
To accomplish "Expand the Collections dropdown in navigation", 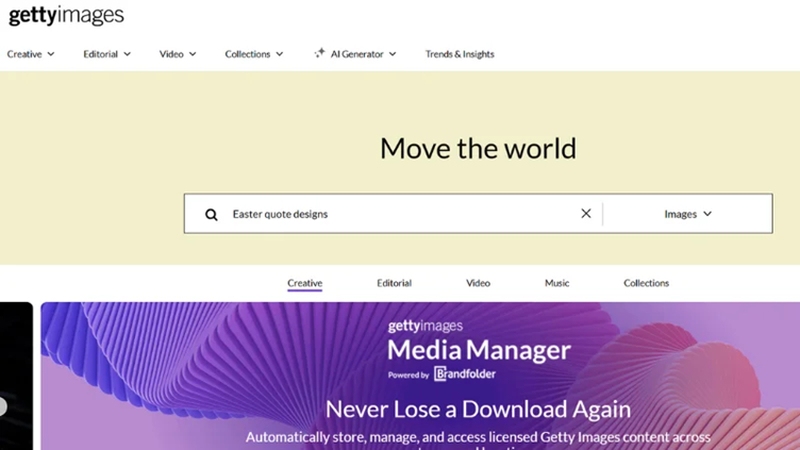I will point(254,54).
